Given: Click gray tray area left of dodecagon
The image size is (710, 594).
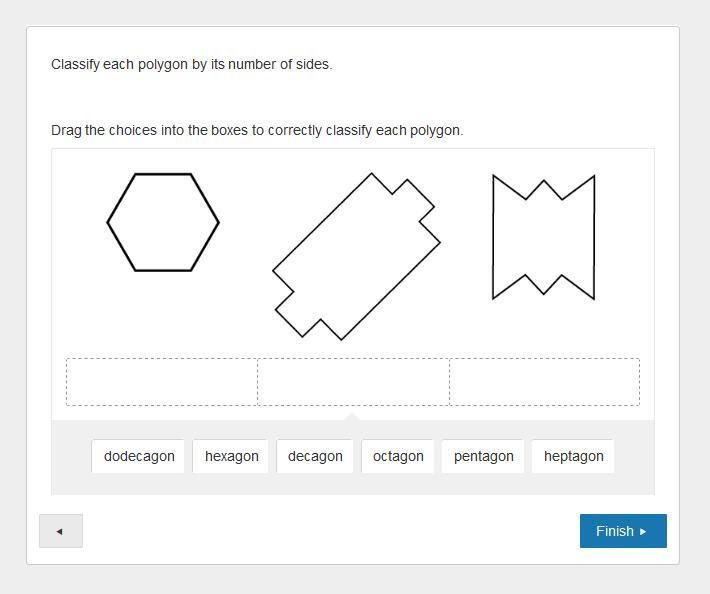Looking at the screenshot, I should 72,457.
